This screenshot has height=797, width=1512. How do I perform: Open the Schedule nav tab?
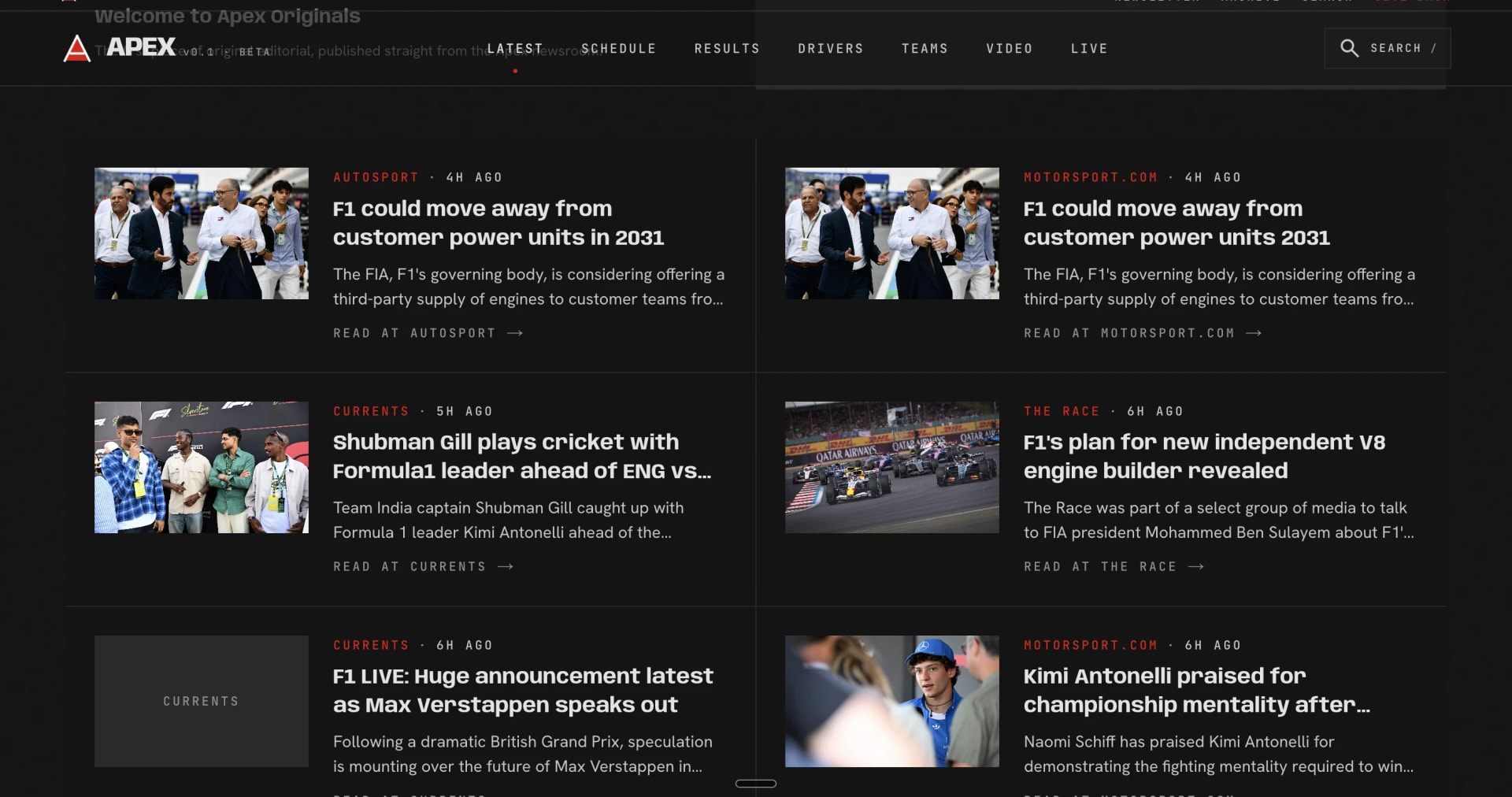(619, 49)
